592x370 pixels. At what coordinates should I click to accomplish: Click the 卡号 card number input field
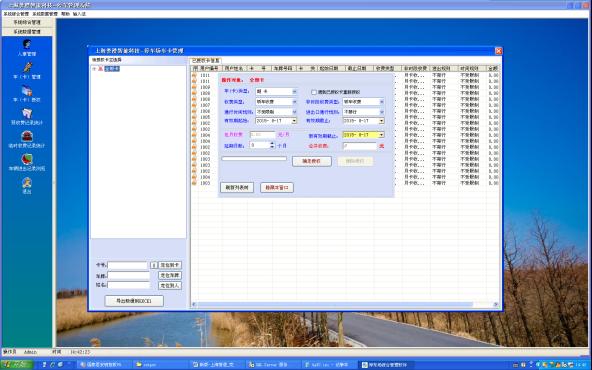(x=128, y=265)
